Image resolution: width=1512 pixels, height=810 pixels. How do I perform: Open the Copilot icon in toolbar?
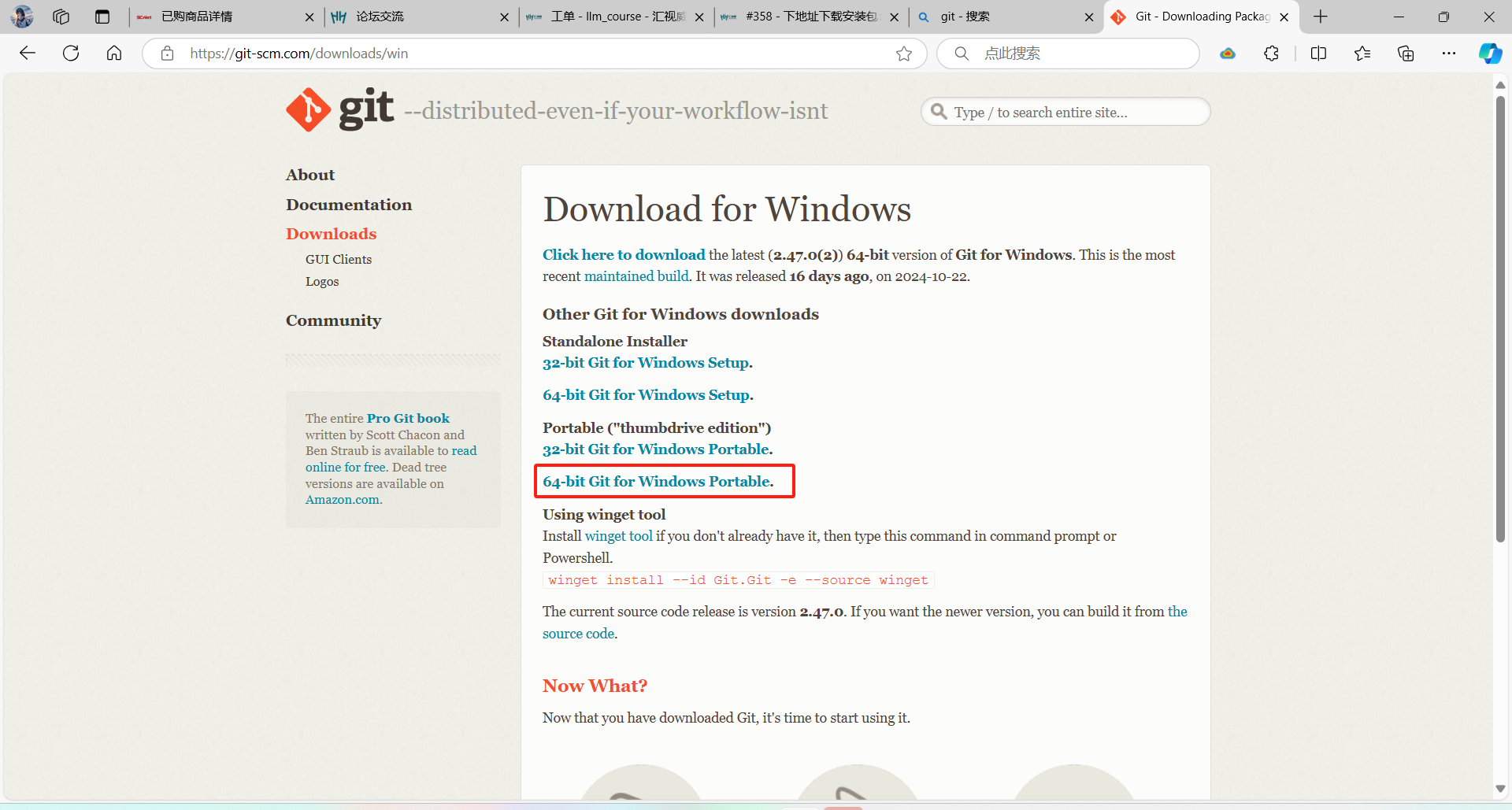[x=1489, y=54]
